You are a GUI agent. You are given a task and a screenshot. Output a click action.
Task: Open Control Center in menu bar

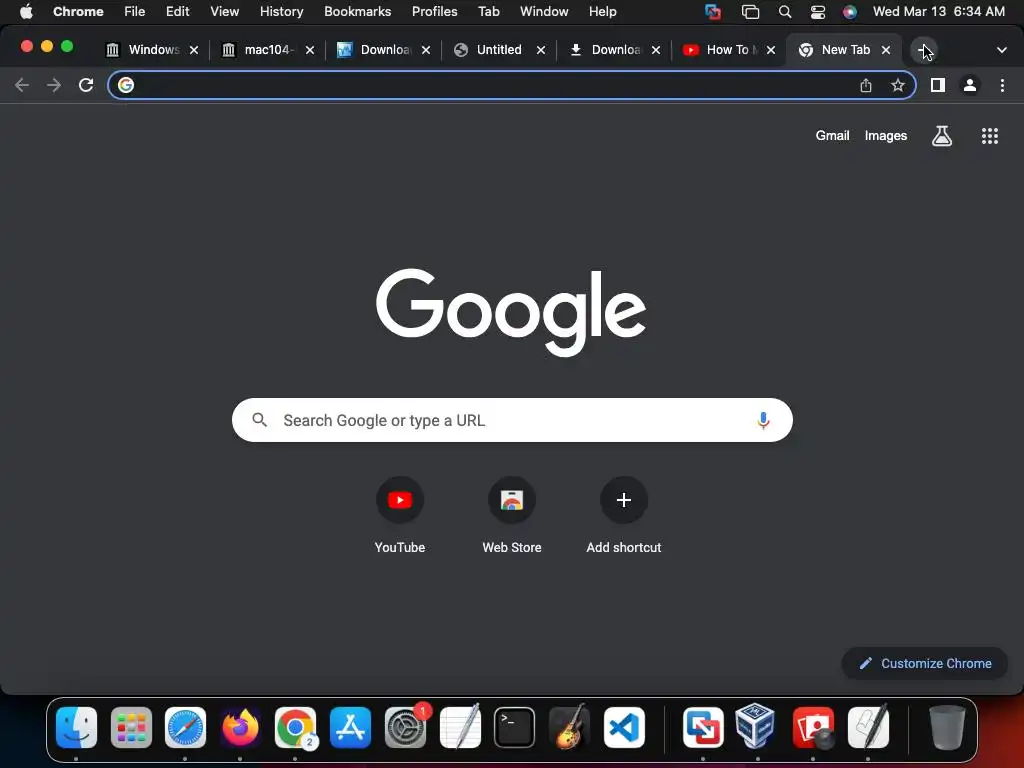pyautogui.click(x=818, y=12)
